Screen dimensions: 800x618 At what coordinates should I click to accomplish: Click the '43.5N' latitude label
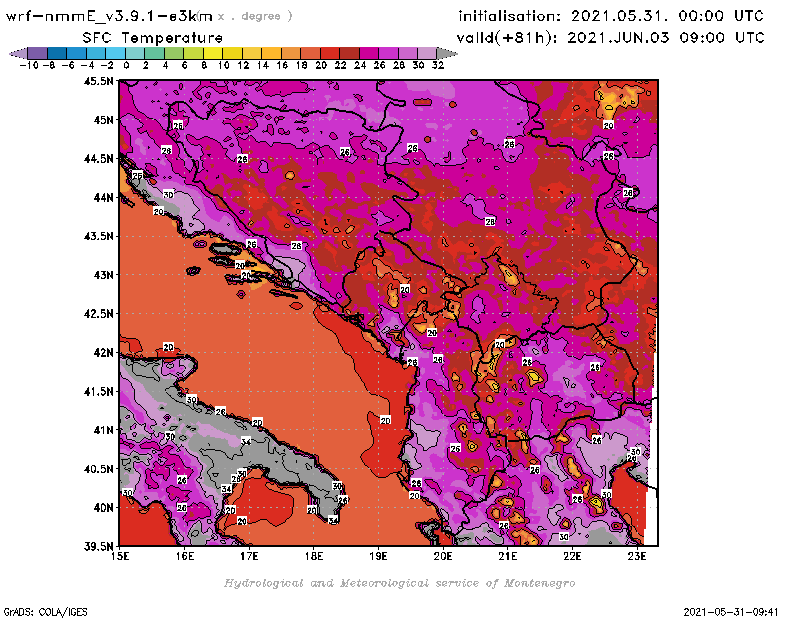pyautogui.click(x=98, y=236)
